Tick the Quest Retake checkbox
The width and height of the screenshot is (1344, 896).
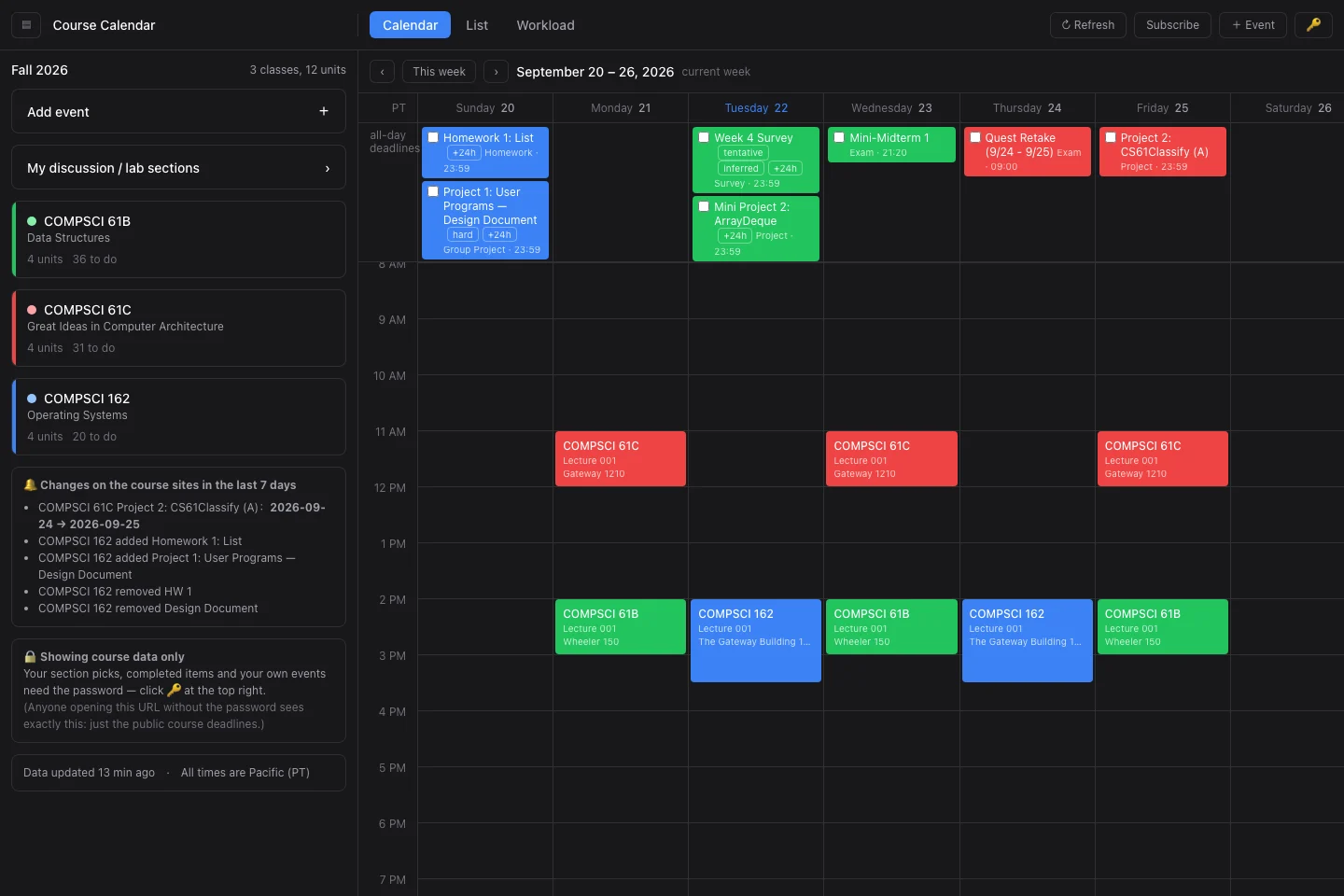pyautogui.click(x=975, y=137)
